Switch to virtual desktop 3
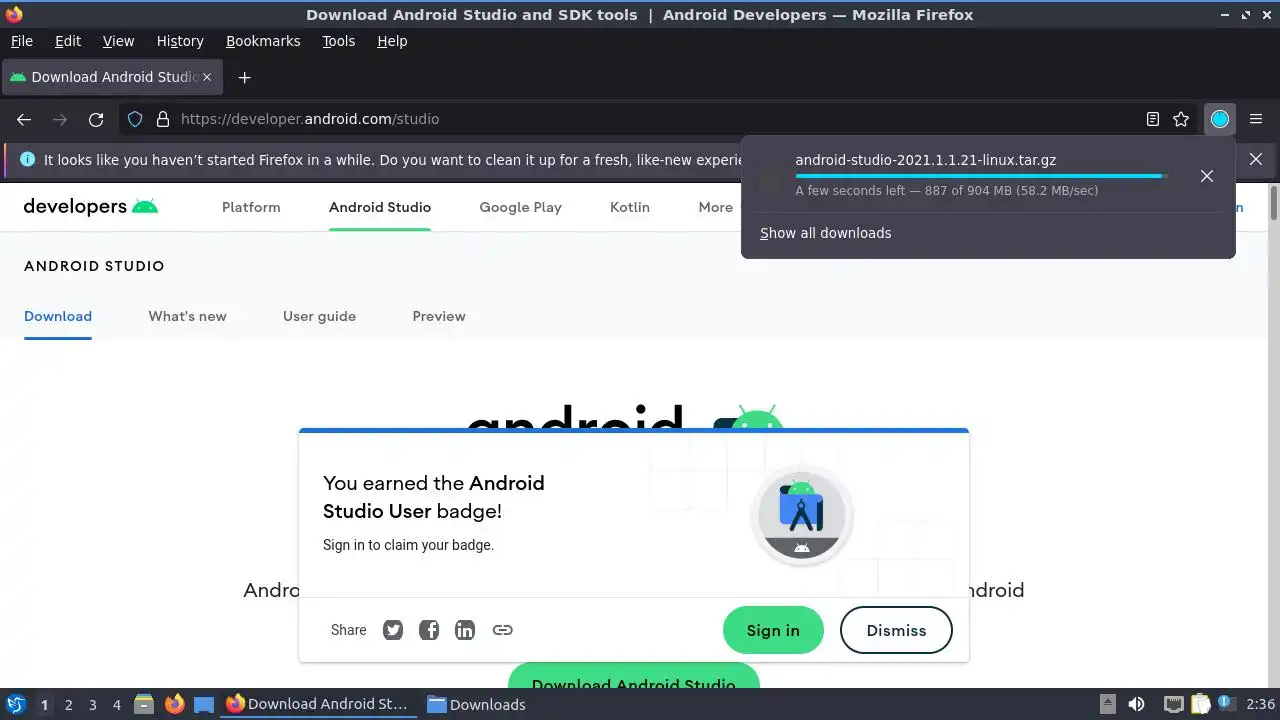 [93, 704]
